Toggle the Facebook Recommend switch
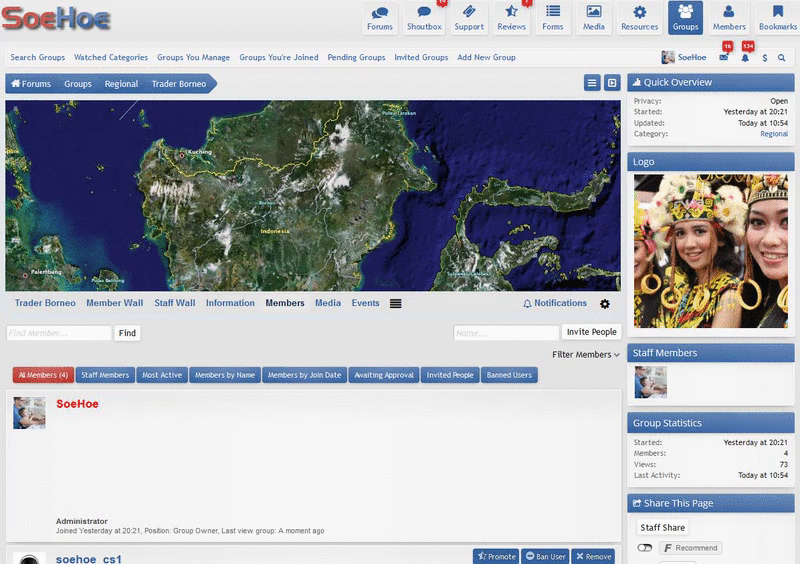The width and height of the screenshot is (800, 564). click(x=645, y=548)
